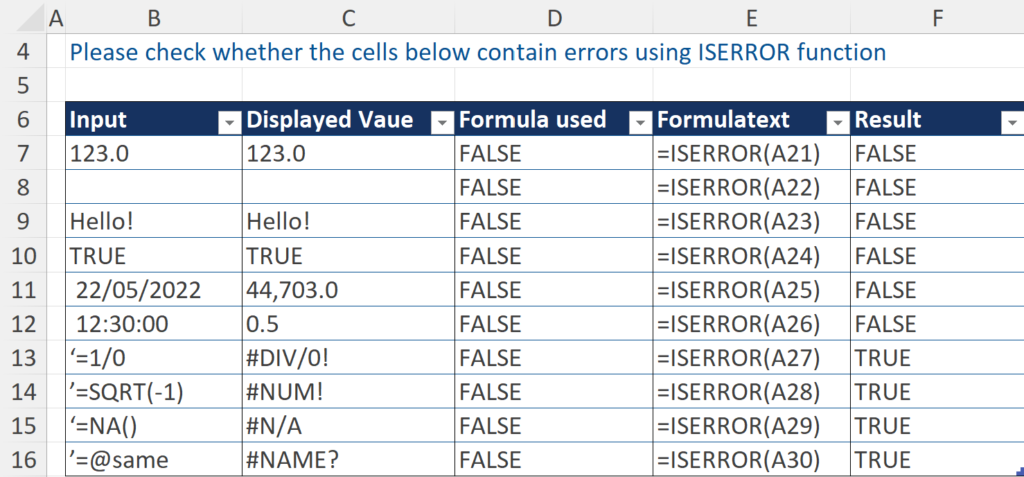Select column F header
1024x477 pixels.
pyautogui.click(x=935, y=17)
